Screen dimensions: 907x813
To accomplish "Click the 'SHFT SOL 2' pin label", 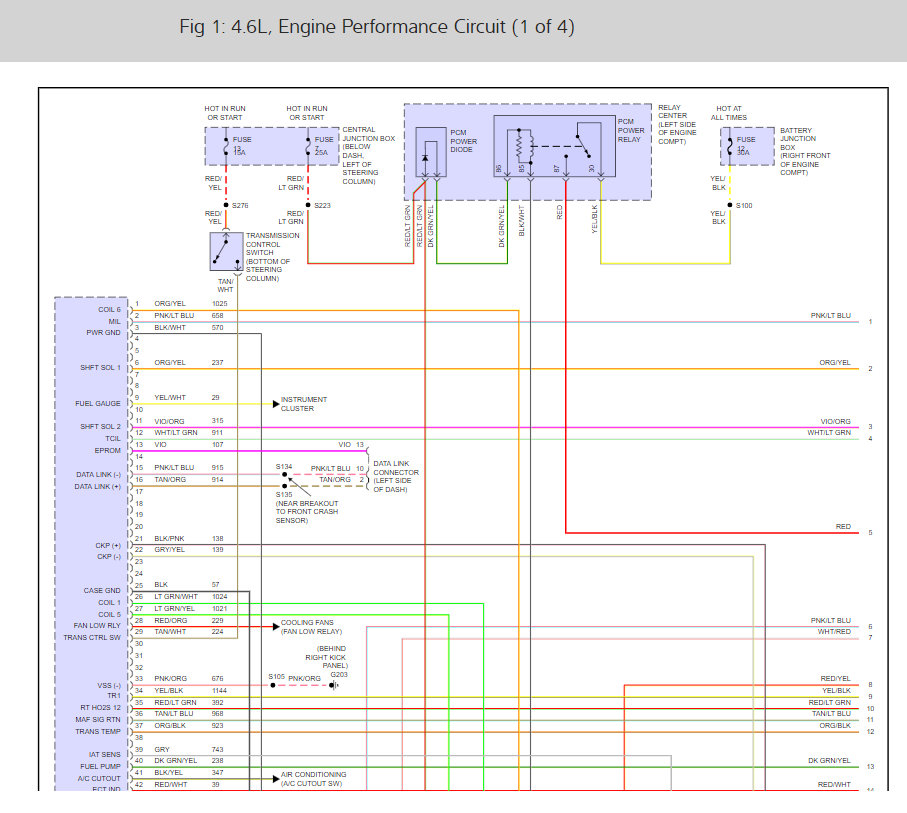I will point(101,426).
